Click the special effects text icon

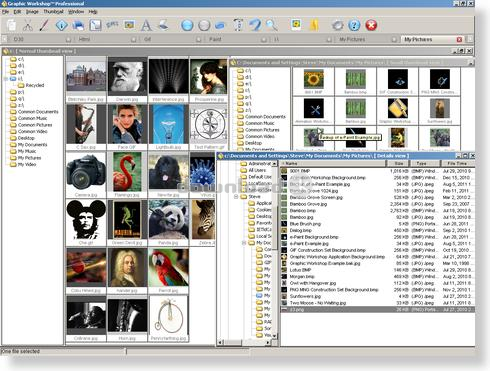(112, 25)
